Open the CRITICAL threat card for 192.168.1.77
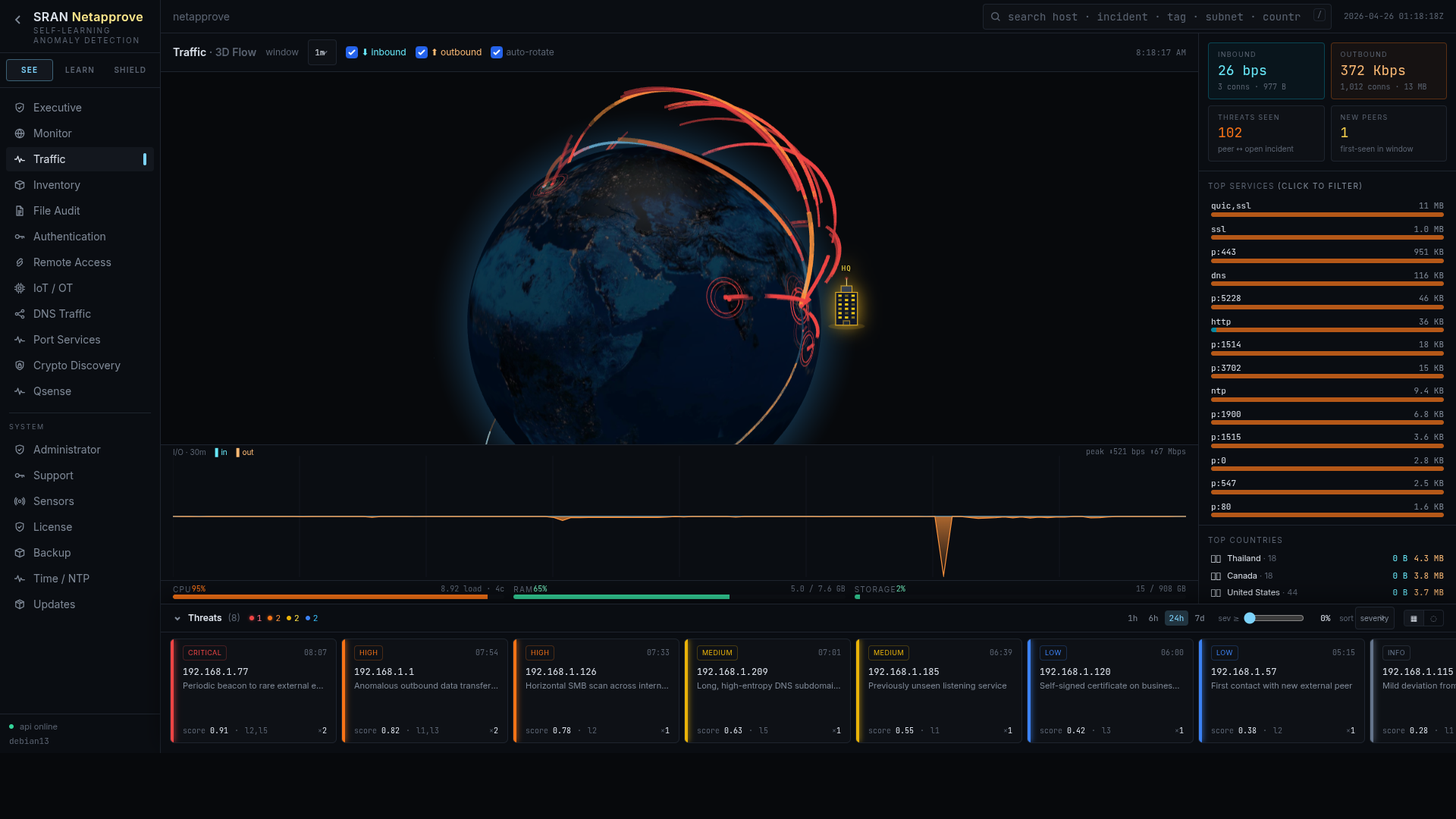 [254, 690]
